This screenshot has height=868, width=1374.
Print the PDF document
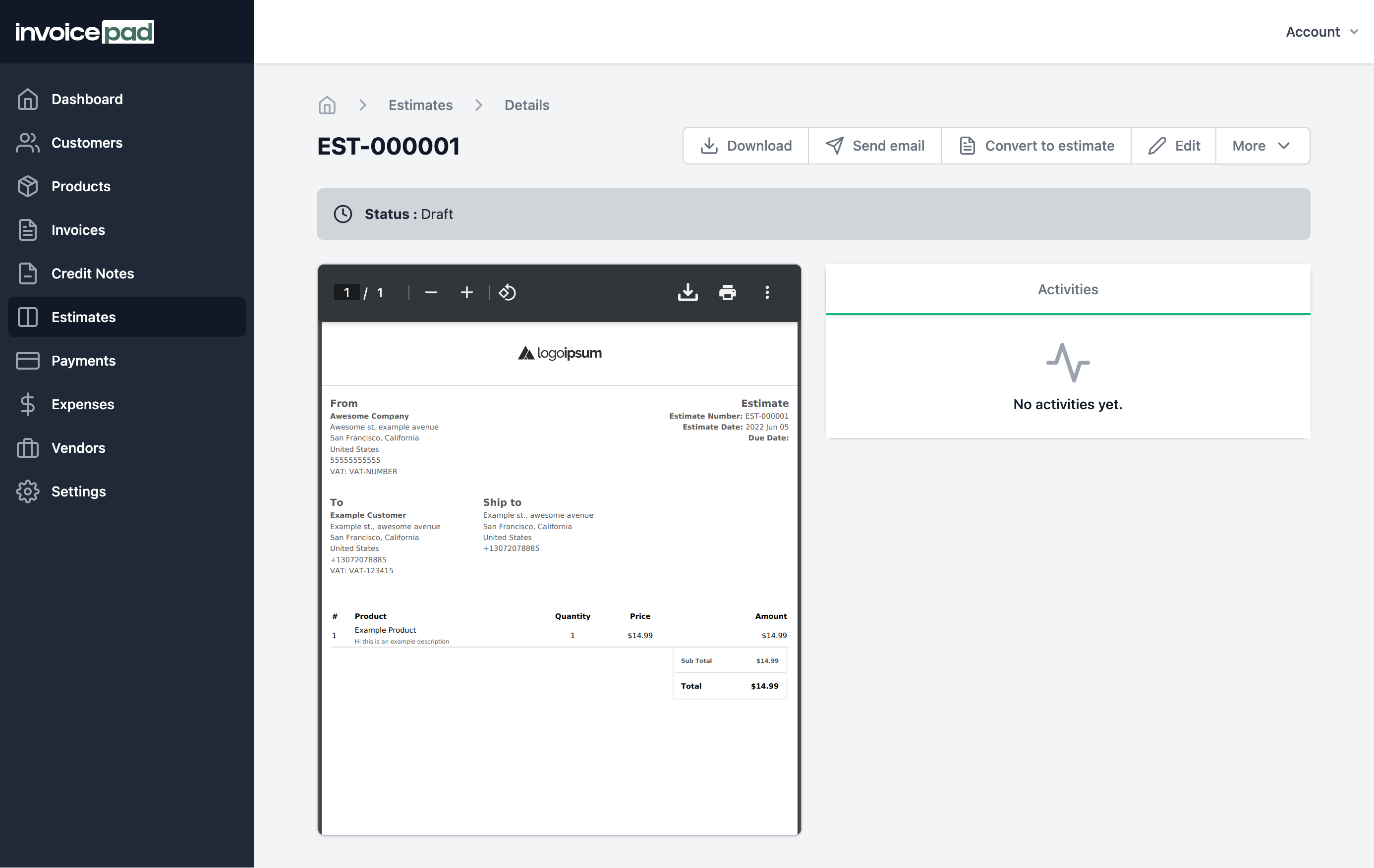tap(728, 293)
